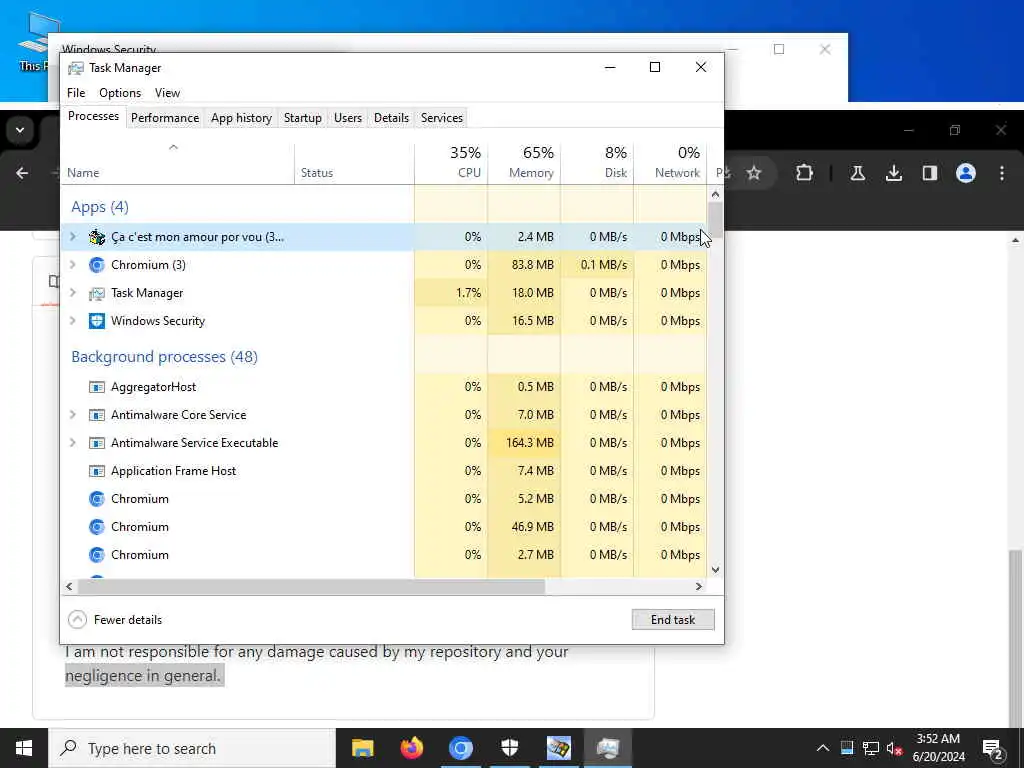Expand Antimalware Core Service process

pyautogui.click(x=72, y=415)
